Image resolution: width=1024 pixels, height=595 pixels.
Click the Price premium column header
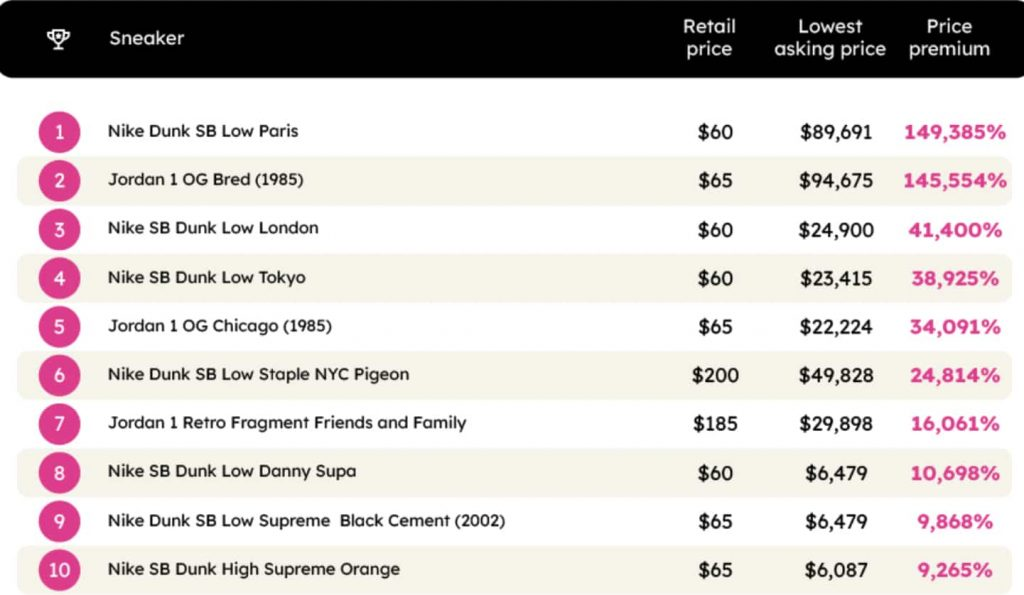click(949, 38)
